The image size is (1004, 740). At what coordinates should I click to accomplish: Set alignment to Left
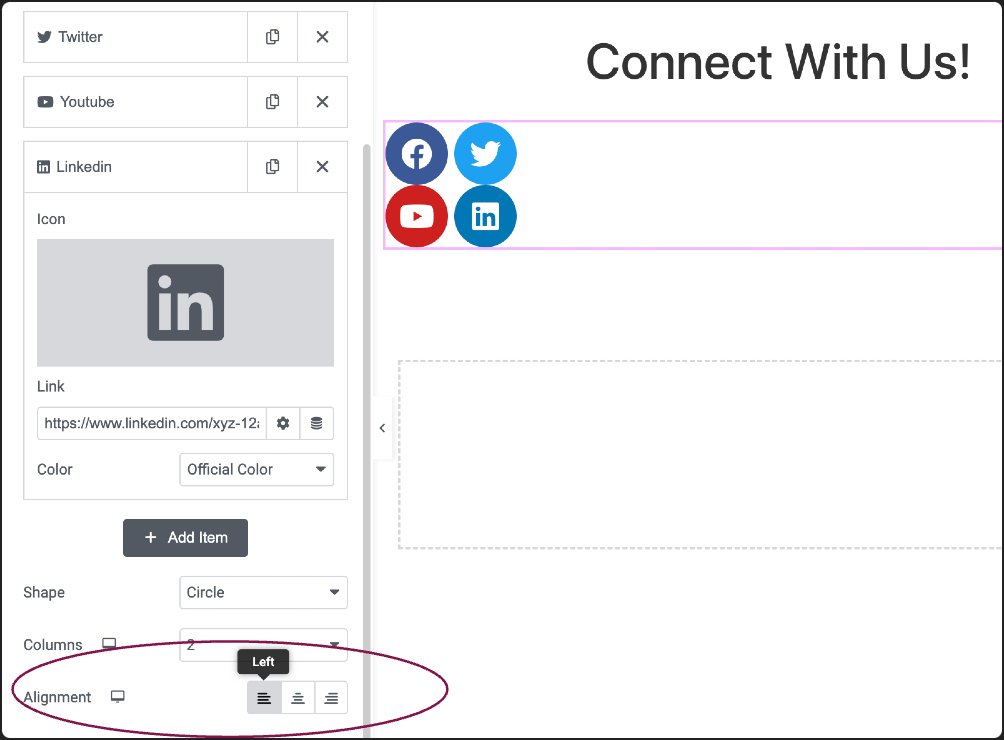click(x=264, y=698)
